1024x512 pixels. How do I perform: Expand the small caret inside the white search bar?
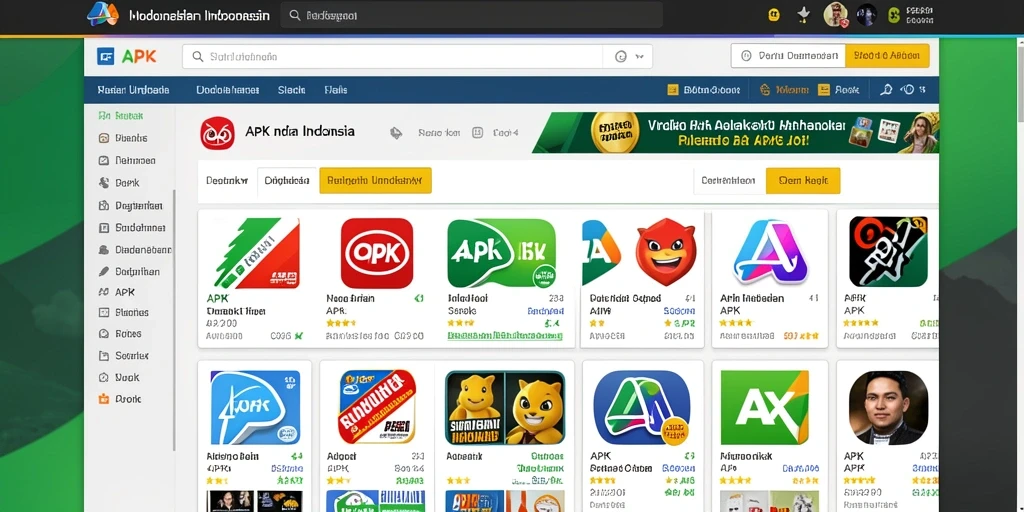pyautogui.click(x=639, y=57)
